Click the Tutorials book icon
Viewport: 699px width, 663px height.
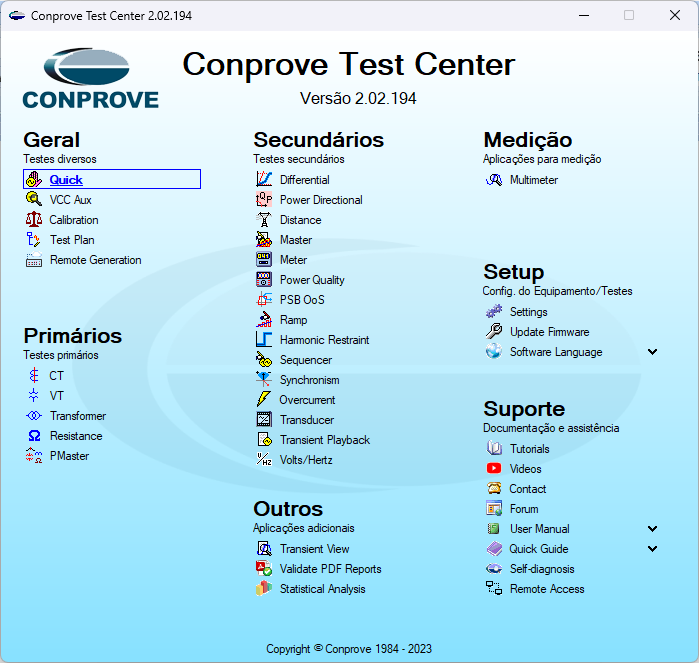(x=494, y=449)
